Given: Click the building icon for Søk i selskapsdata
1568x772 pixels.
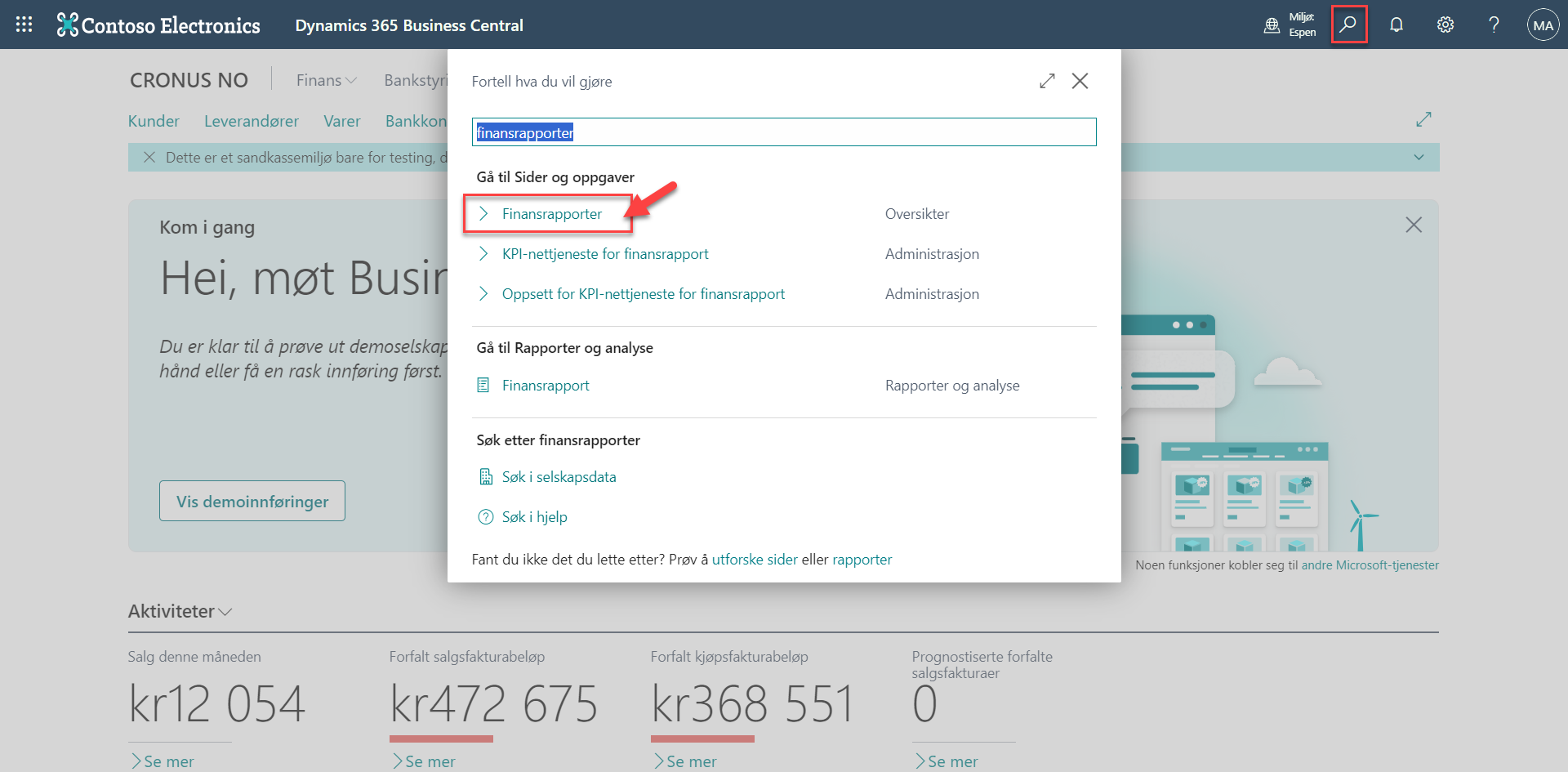Looking at the screenshot, I should [x=485, y=476].
